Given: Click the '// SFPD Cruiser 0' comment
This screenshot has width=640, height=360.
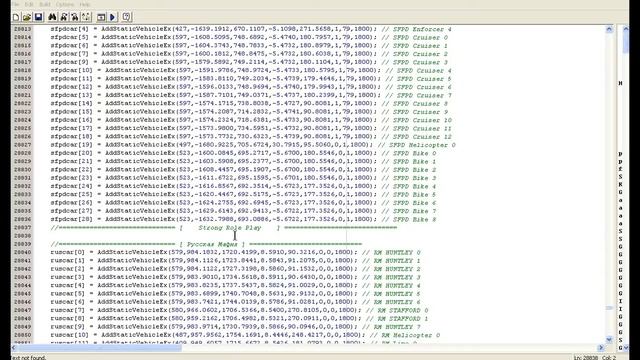Looking at the screenshot, I should click(415, 37).
